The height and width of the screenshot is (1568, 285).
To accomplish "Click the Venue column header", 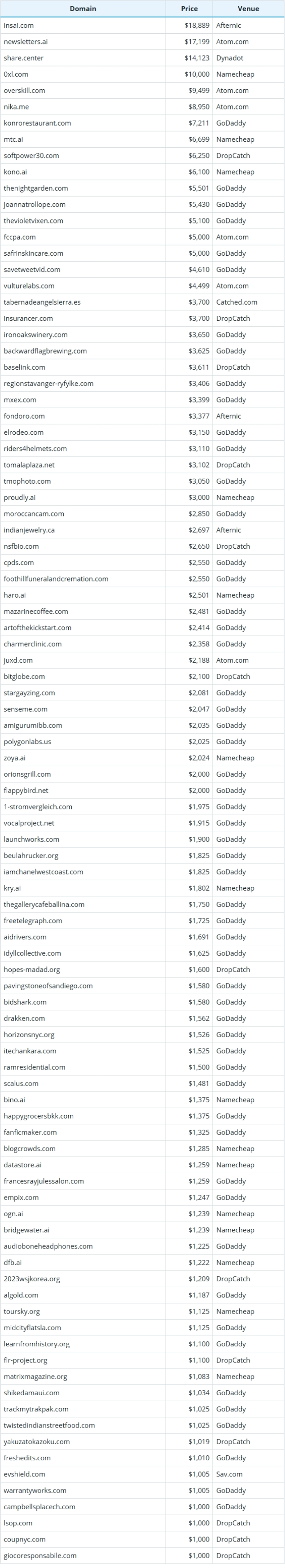I will tap(249, 9).
